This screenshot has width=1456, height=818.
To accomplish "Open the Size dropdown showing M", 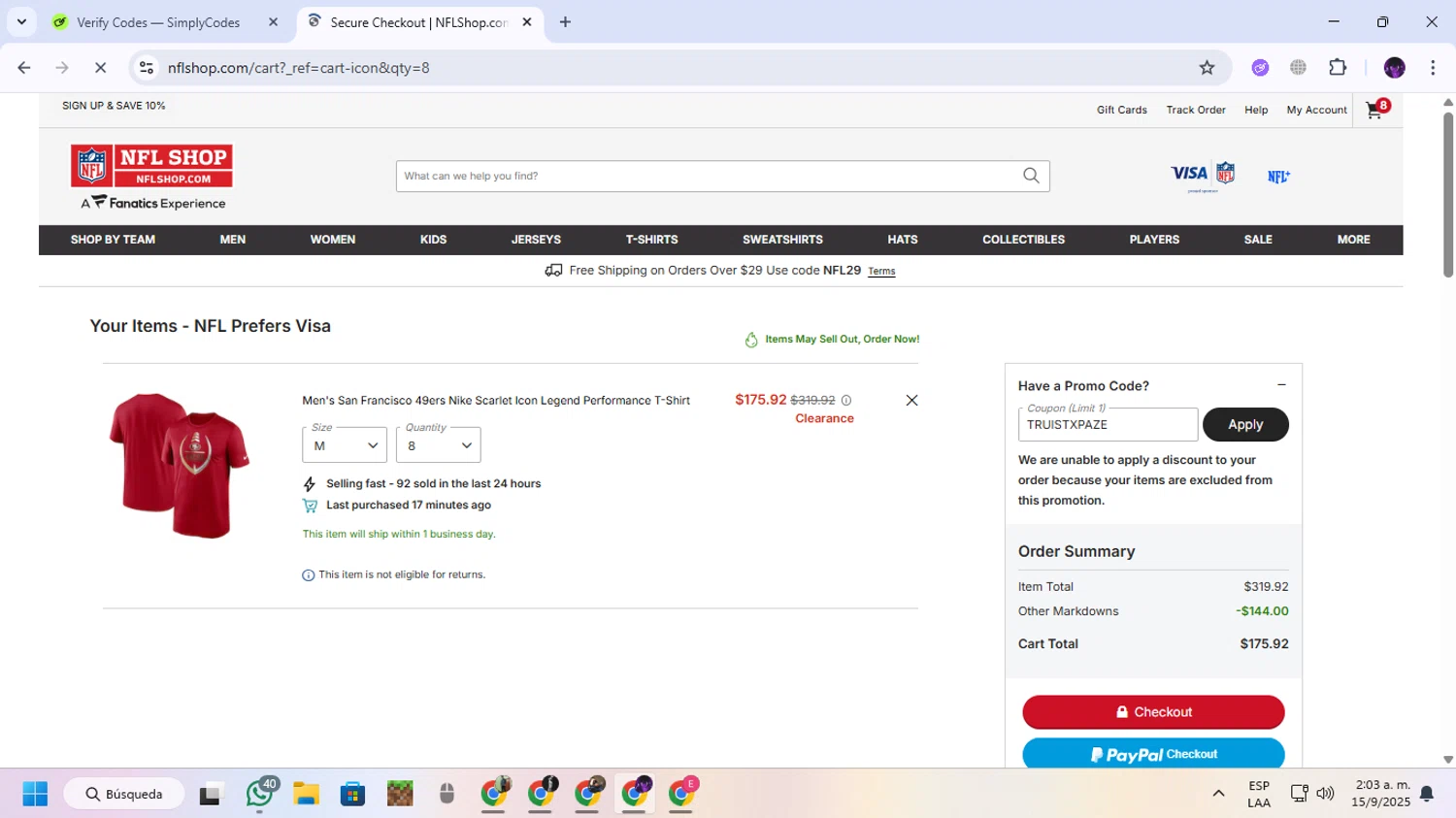I will click(345, 445).
